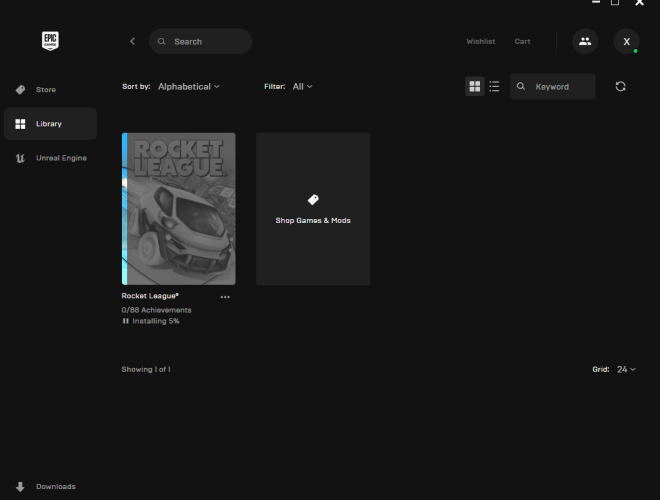This screenshot has height=500, width=660.
Task: Switch to grid view
Action: click(x=474, y=86)
